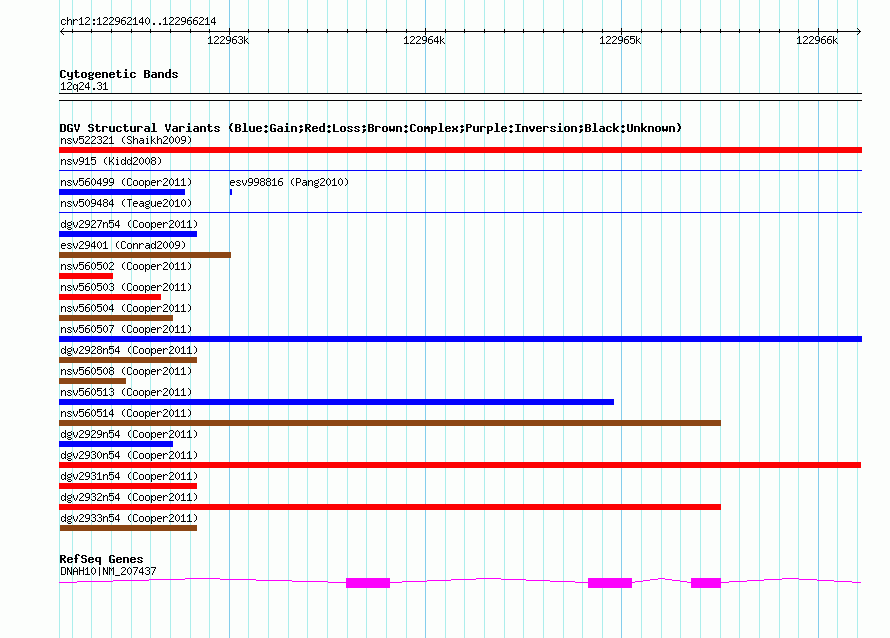Select the red nsv522321 loss bar

tap(460, 150)
